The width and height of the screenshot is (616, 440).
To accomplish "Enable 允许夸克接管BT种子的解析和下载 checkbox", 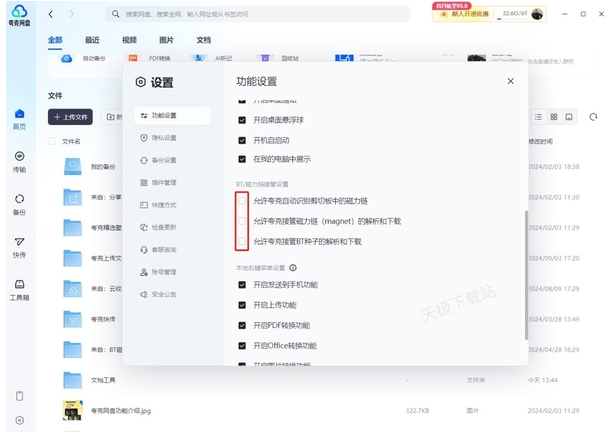I will (242, 241).
